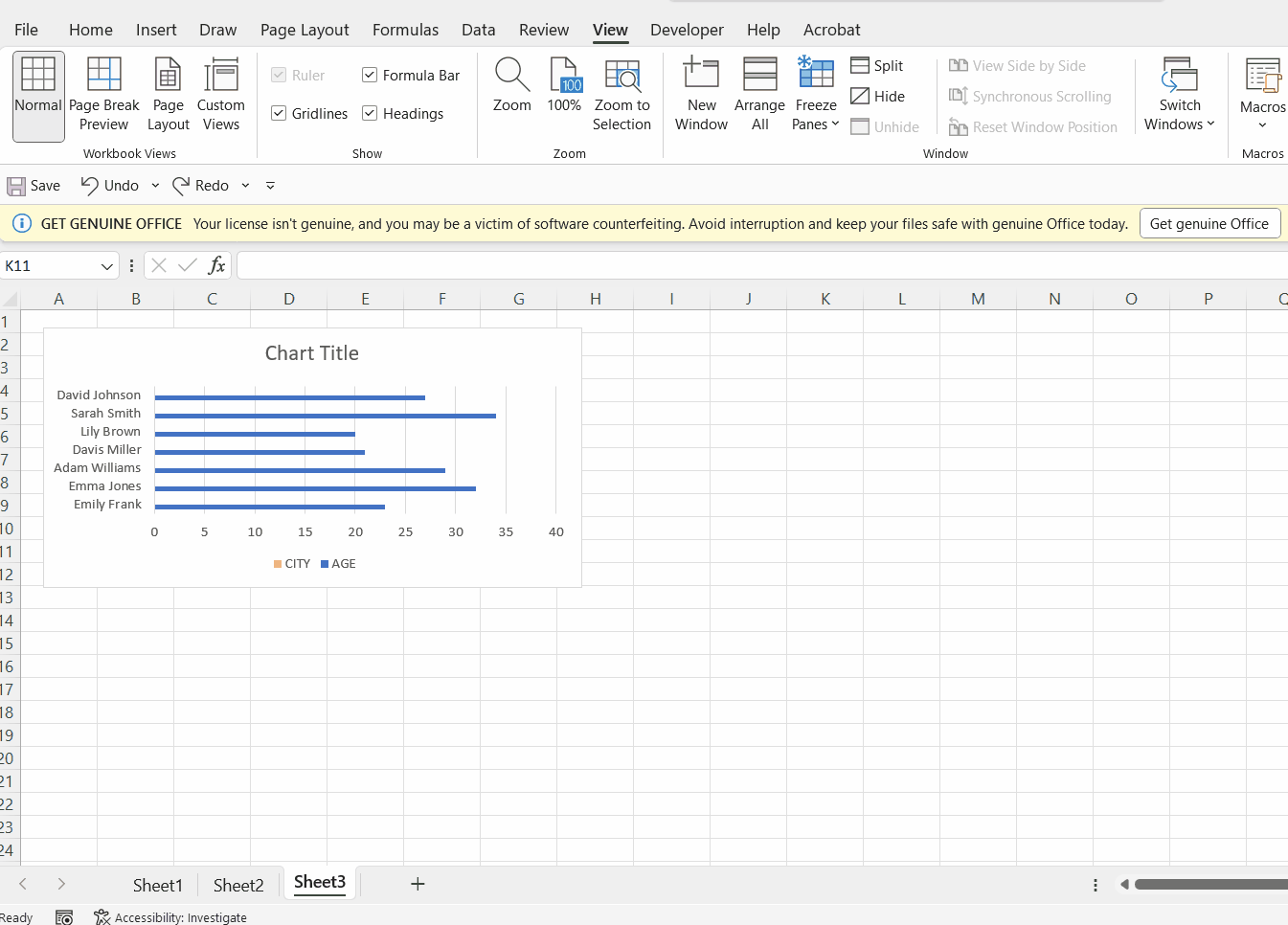The image size is (1288, 925).
Task: Click the Arrange All icon
Action: click(758, 74)
